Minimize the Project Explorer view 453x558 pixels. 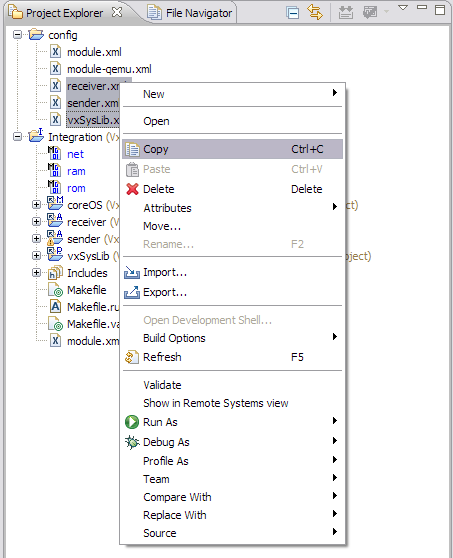[422, 7]
